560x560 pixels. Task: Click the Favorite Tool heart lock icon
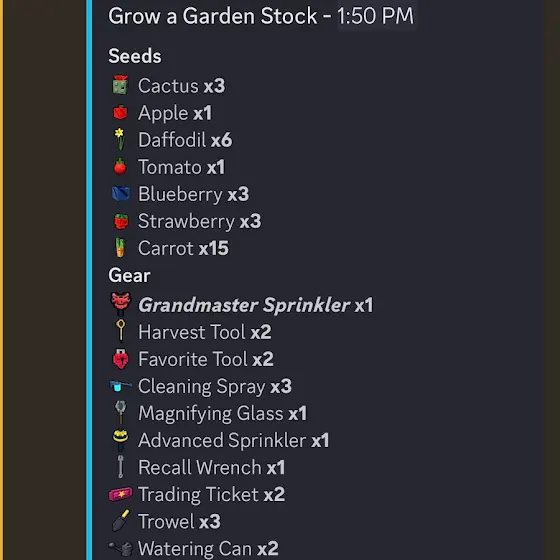coord(121,359)
